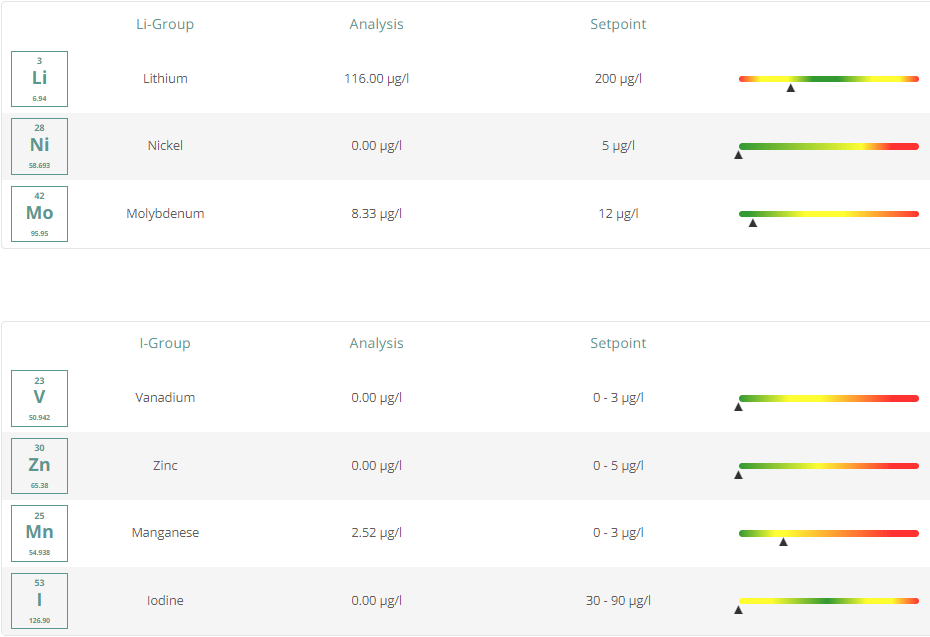Open the Molybdenum (Mo) element tile

point(39,214)
